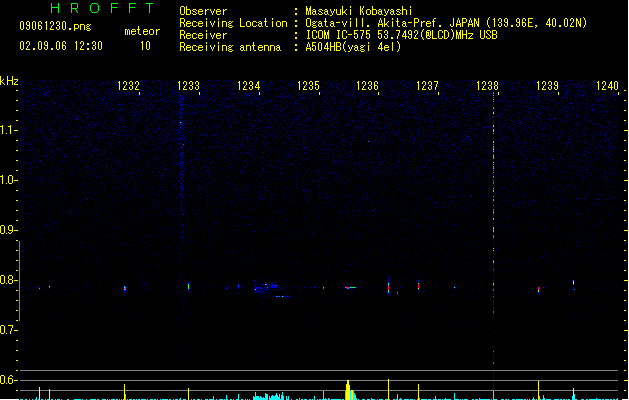The image size is (629, 400).
Task: Click the Observer label
Action: click(x=203, y=11)
